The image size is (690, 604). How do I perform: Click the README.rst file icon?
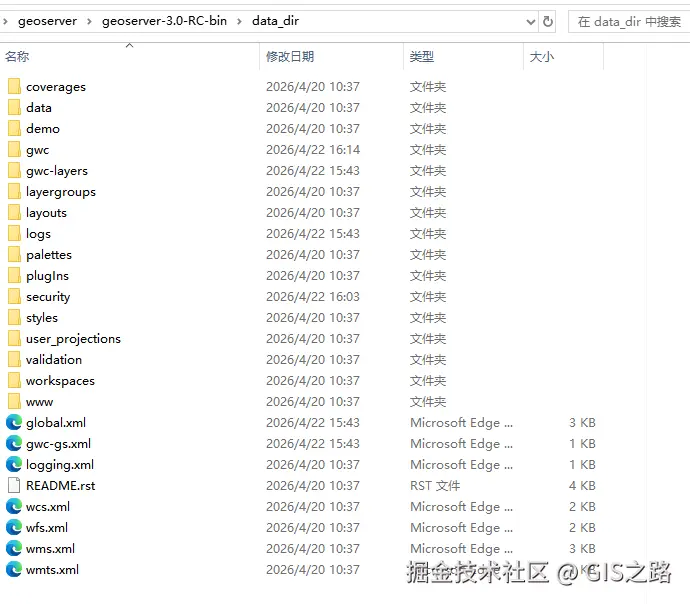(x=14, y=486)
